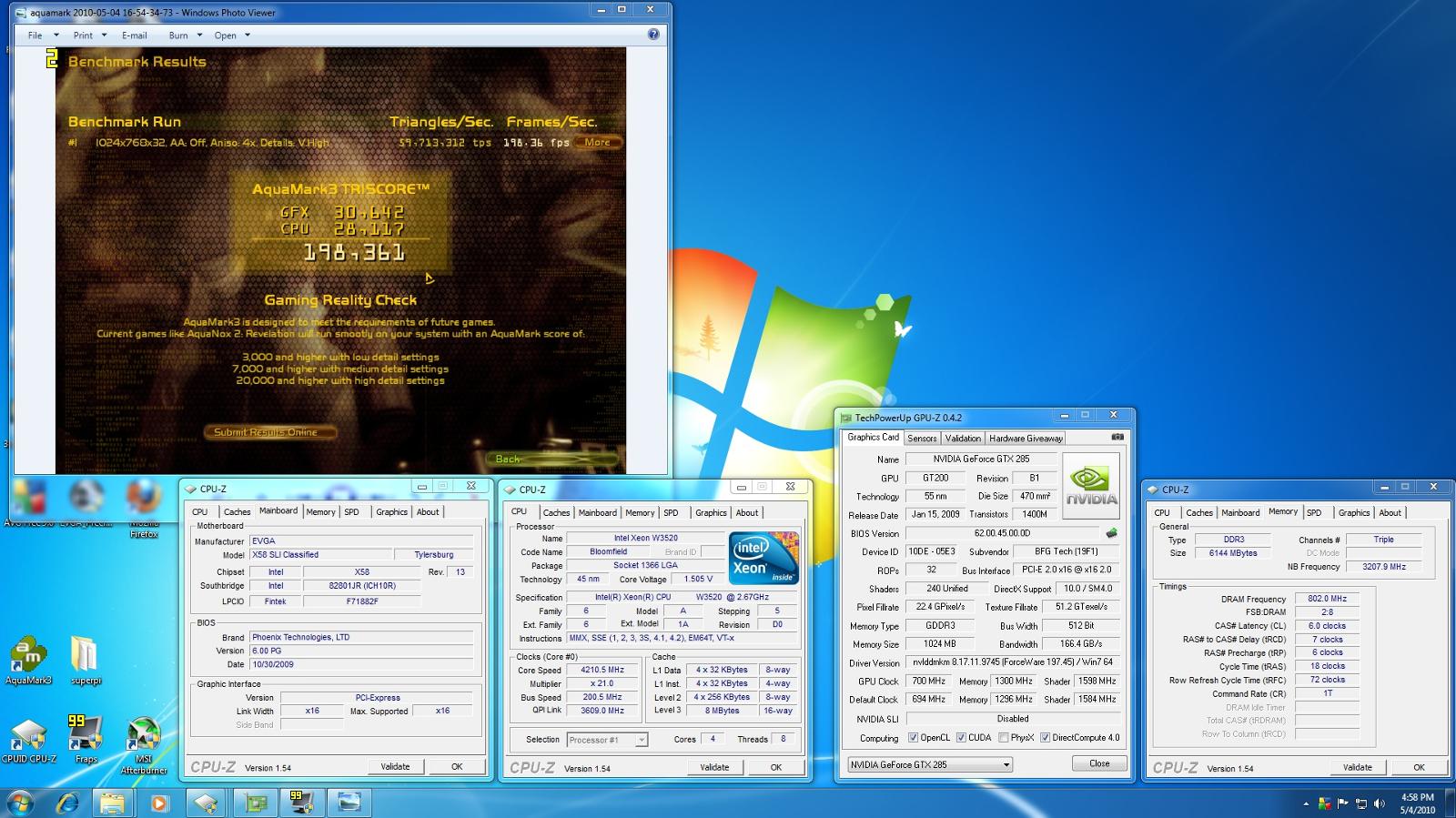
Task: Click OK in Mainboard CPU-Z window
Action: 457,766
